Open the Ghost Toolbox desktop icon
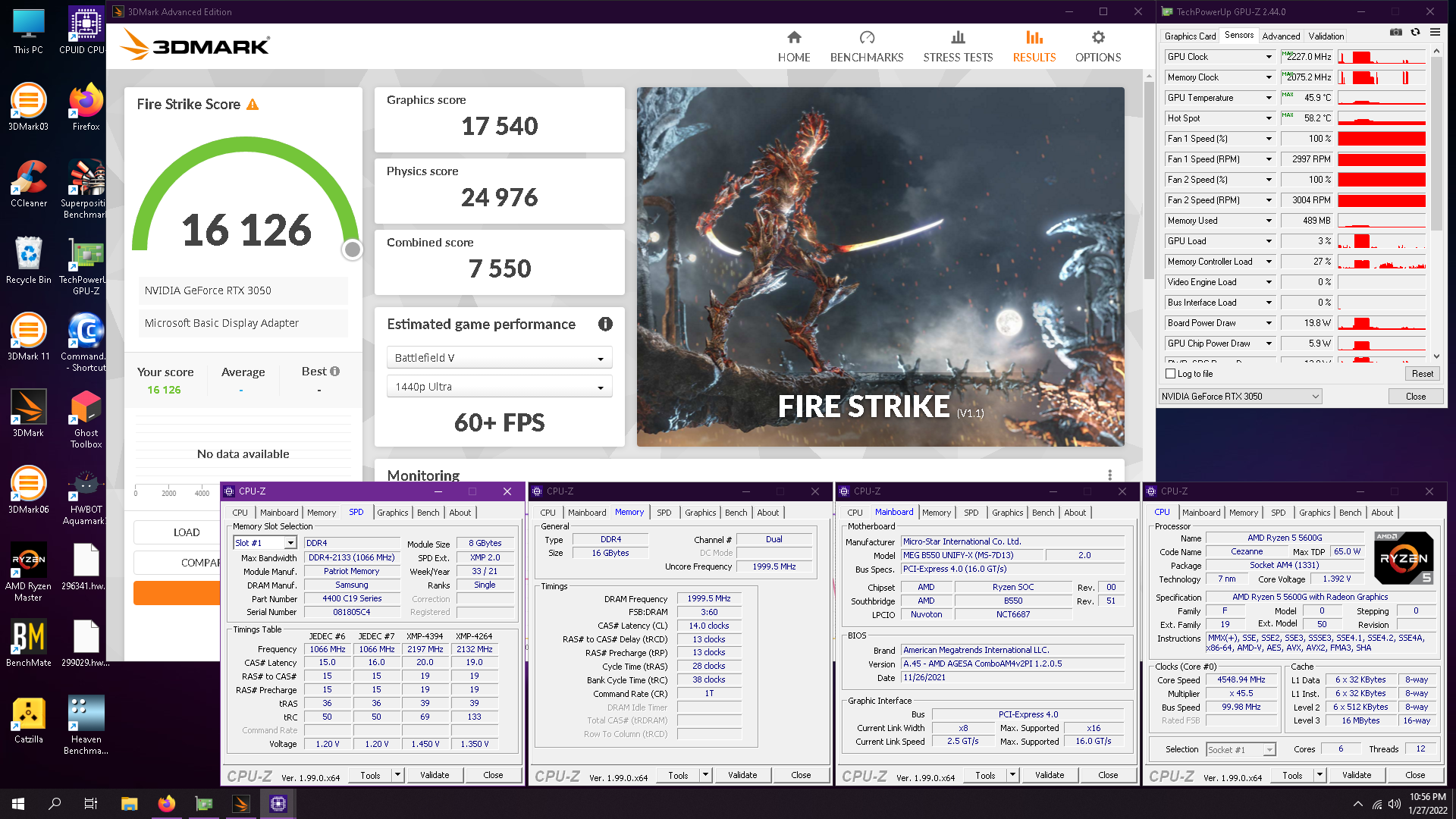The image size is (1456, 819). [x=86, y=419]
